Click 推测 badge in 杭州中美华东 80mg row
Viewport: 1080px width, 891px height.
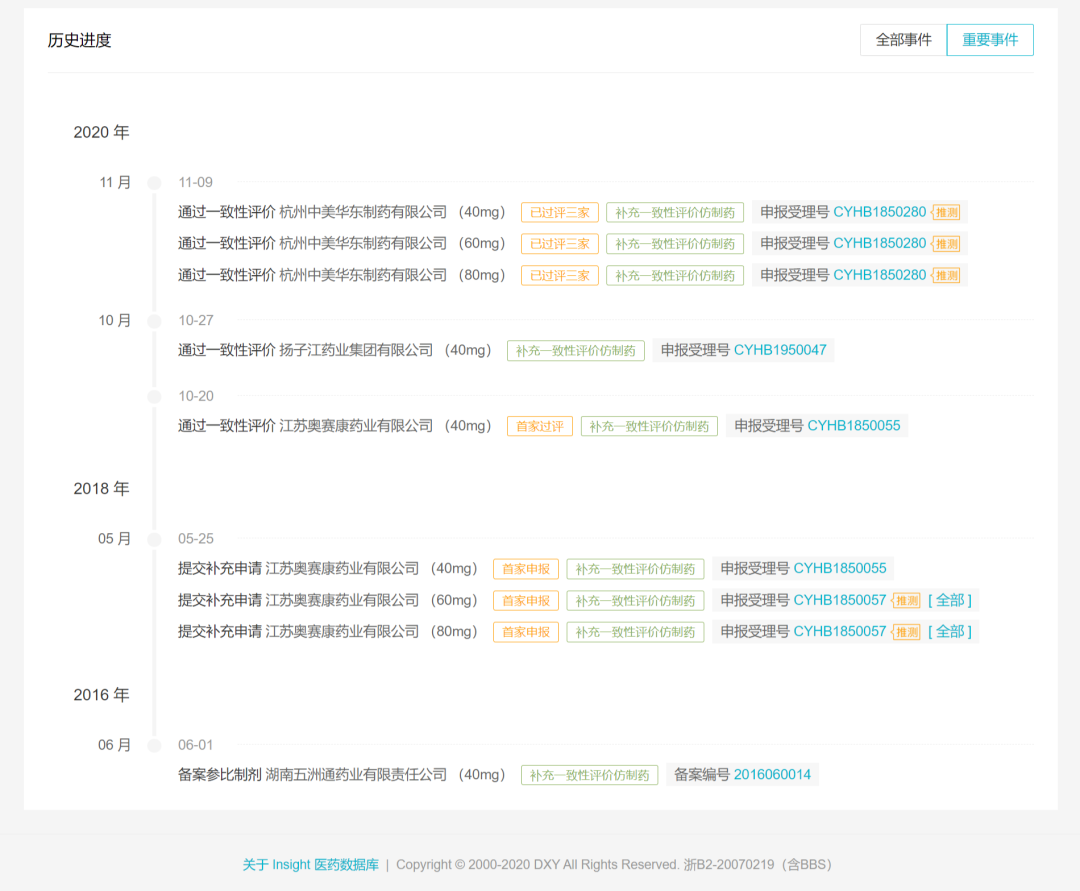pos(946,276)
